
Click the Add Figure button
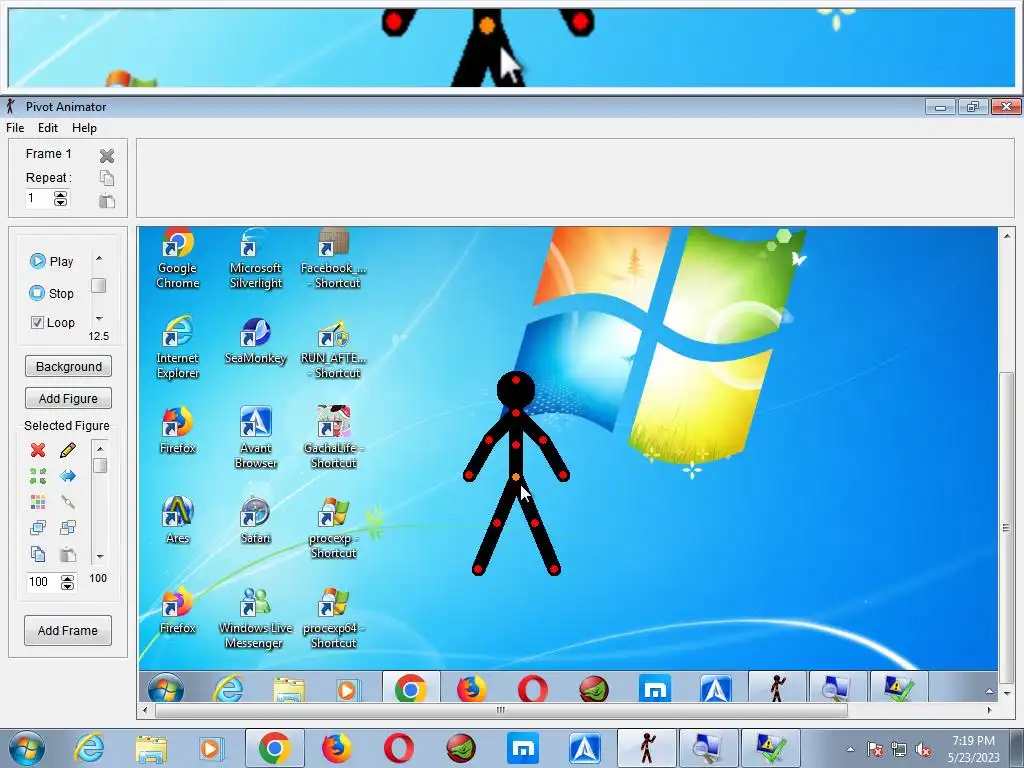click(69, 398)
